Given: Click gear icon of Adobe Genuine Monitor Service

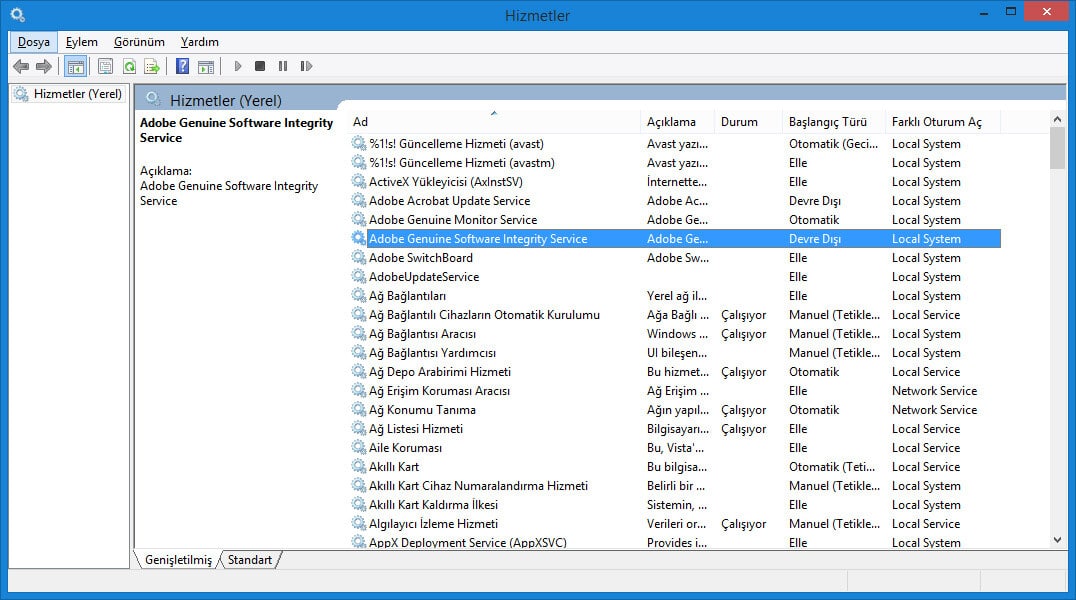Looking at the screenshot, I should 358,220.
